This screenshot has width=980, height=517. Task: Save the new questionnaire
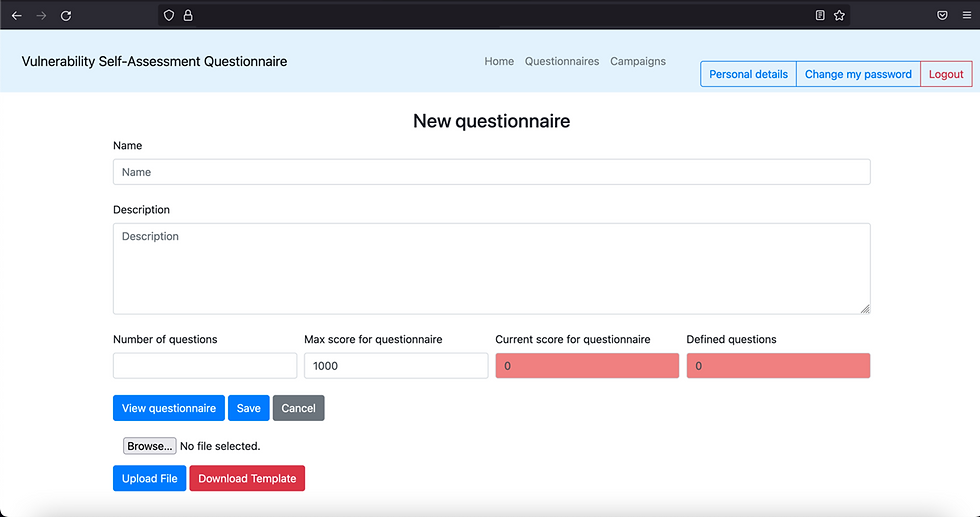(x=249, y=408)
